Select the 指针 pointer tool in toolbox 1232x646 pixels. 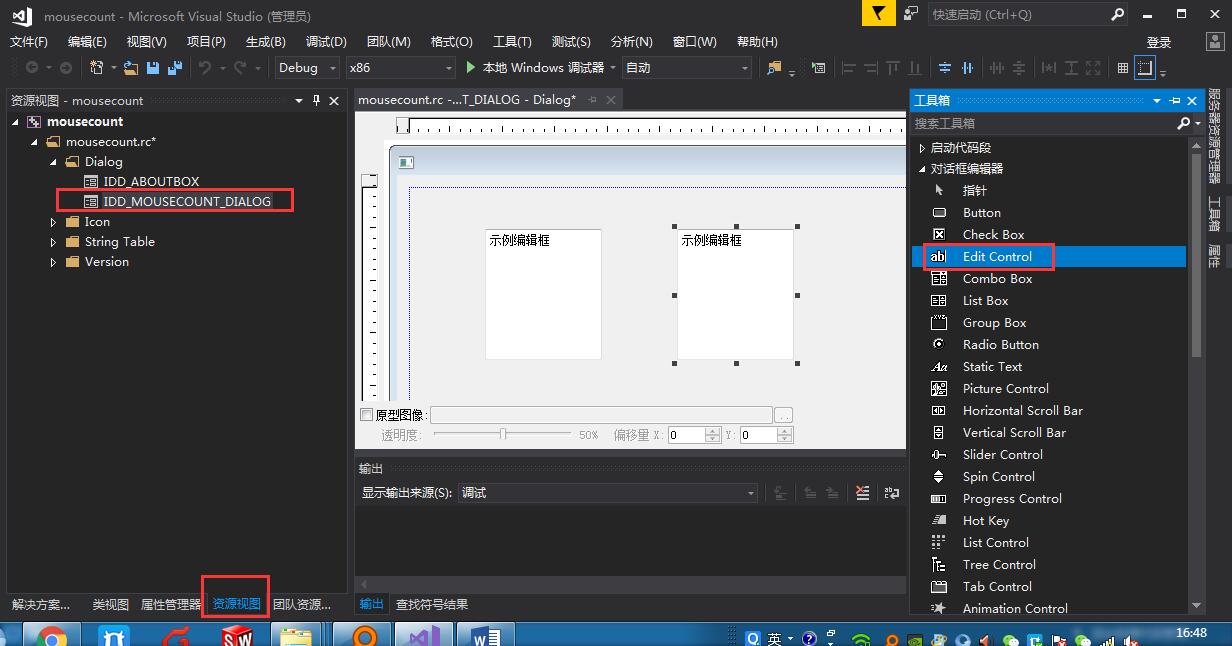[973, 190]
